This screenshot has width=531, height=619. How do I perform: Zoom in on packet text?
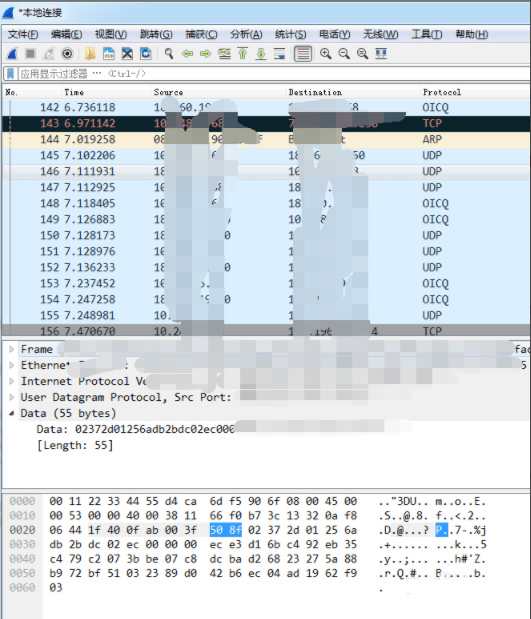[x=325, y=54]
